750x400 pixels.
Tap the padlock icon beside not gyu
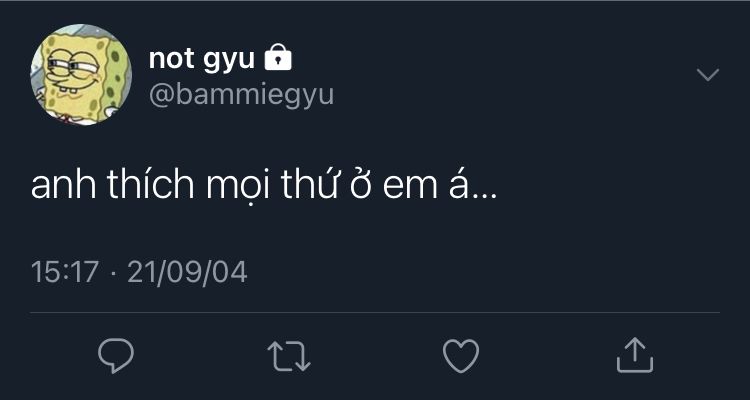(x=278, y=57)
